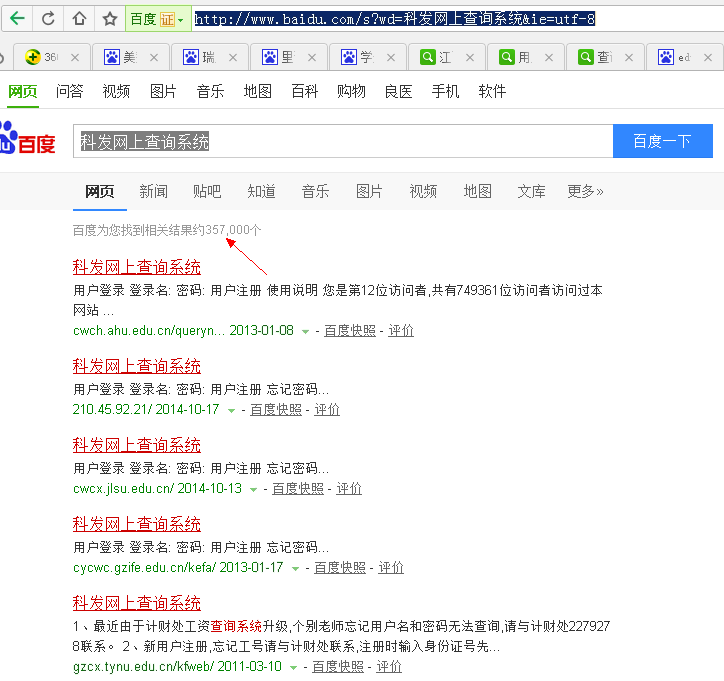The width and height of the screenshot is (724, 681).
Task: Click the bookmark star icon
Action: click(110, 19)
